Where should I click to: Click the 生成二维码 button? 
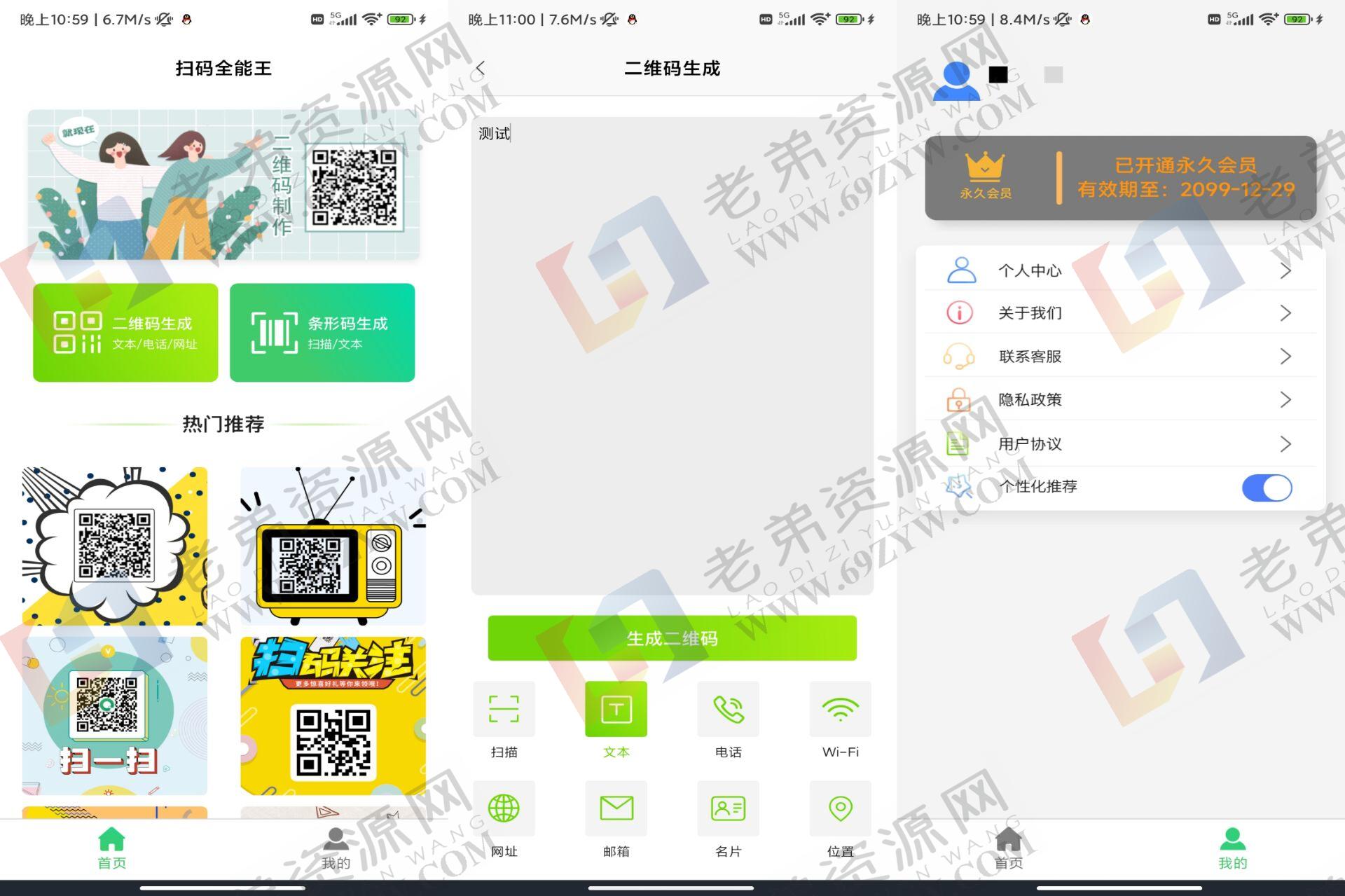[671, 637]
